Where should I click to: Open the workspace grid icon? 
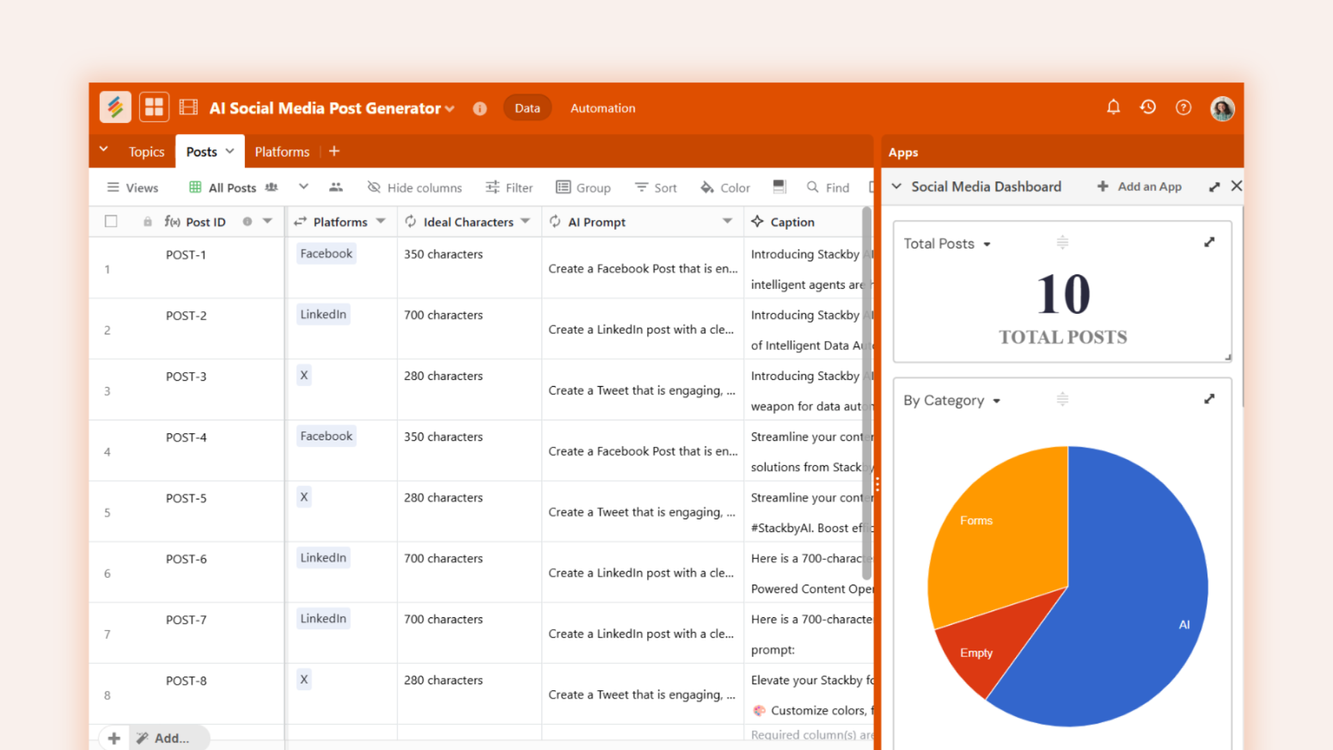point(154,108)
